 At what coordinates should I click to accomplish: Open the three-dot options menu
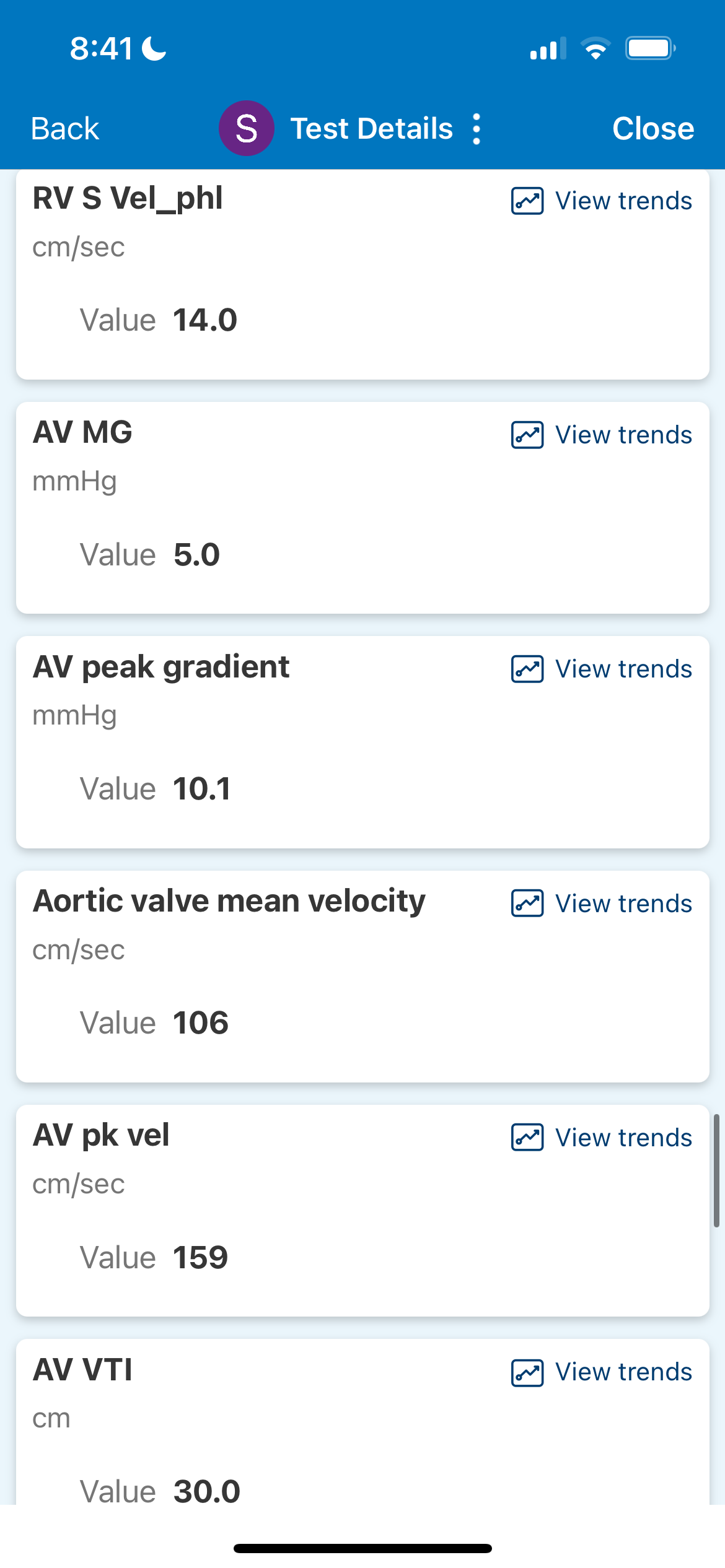coord(477,129)
